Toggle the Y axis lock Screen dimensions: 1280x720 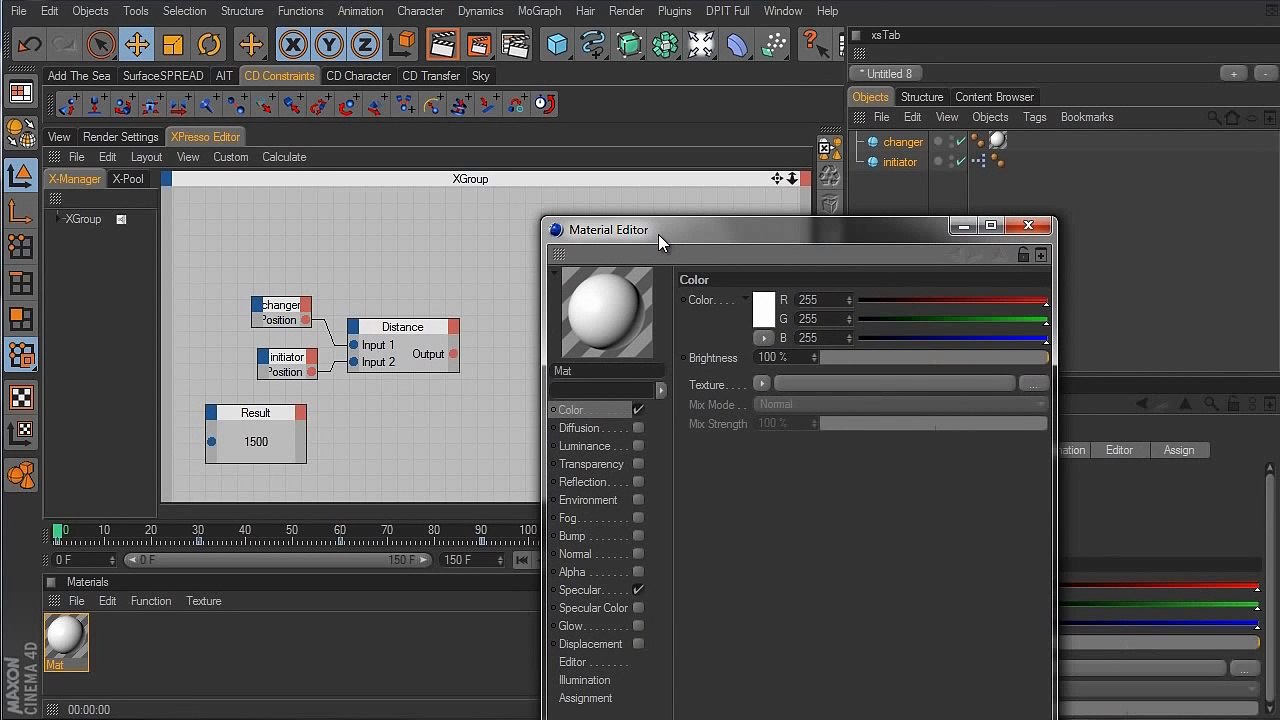[x=329, y=44]
